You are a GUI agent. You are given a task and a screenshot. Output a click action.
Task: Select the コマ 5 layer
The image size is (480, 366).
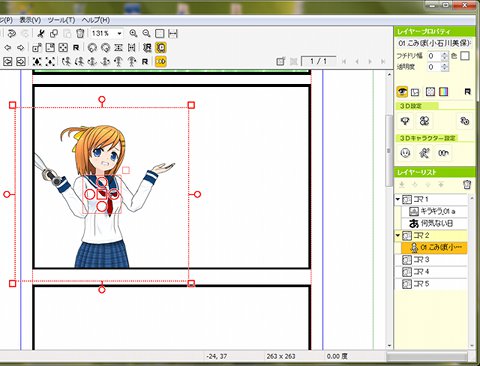pos(431,284)
